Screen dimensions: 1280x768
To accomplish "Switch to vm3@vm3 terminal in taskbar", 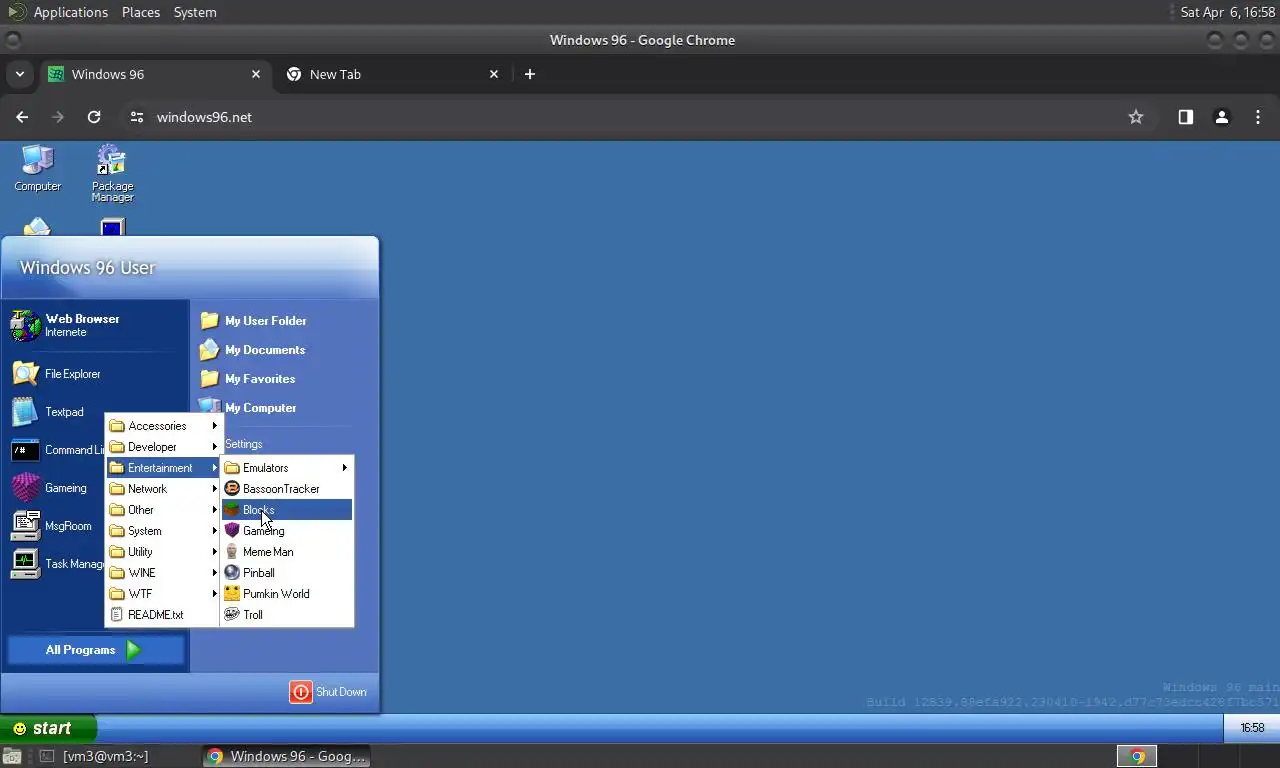I will (x=105, y=756).
